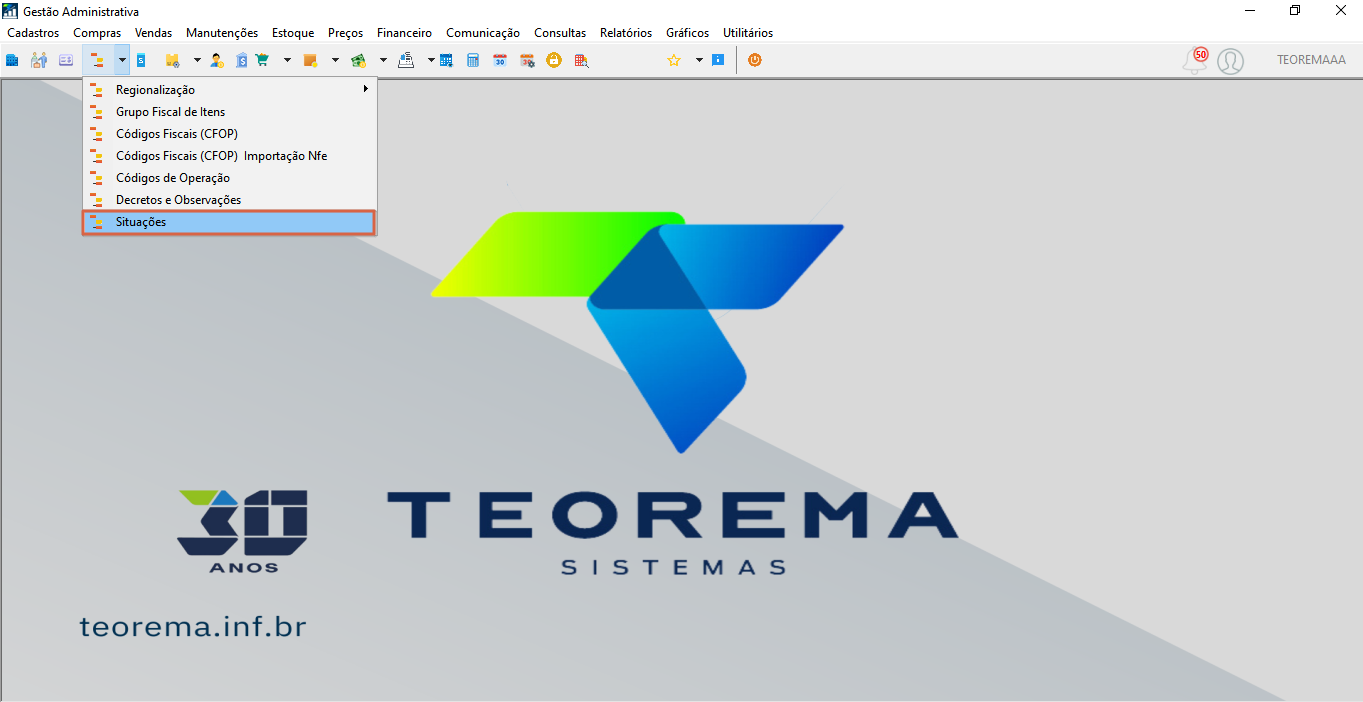The width and height of the screenshot is (1363, 702).
Task: Open the Gráficos menu
Action: (688, 33)
